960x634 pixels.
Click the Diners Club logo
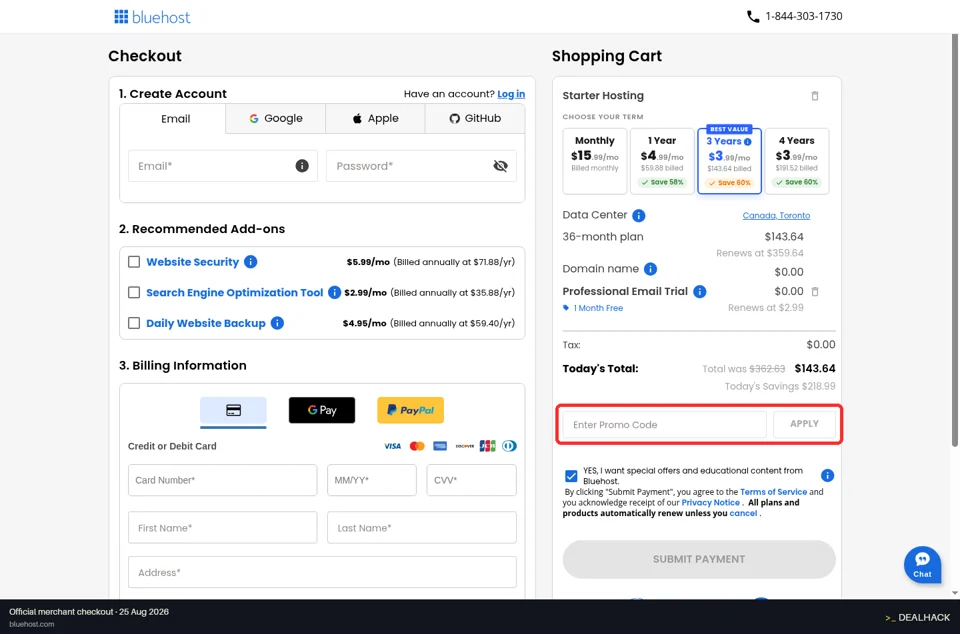tap(509, 446)
